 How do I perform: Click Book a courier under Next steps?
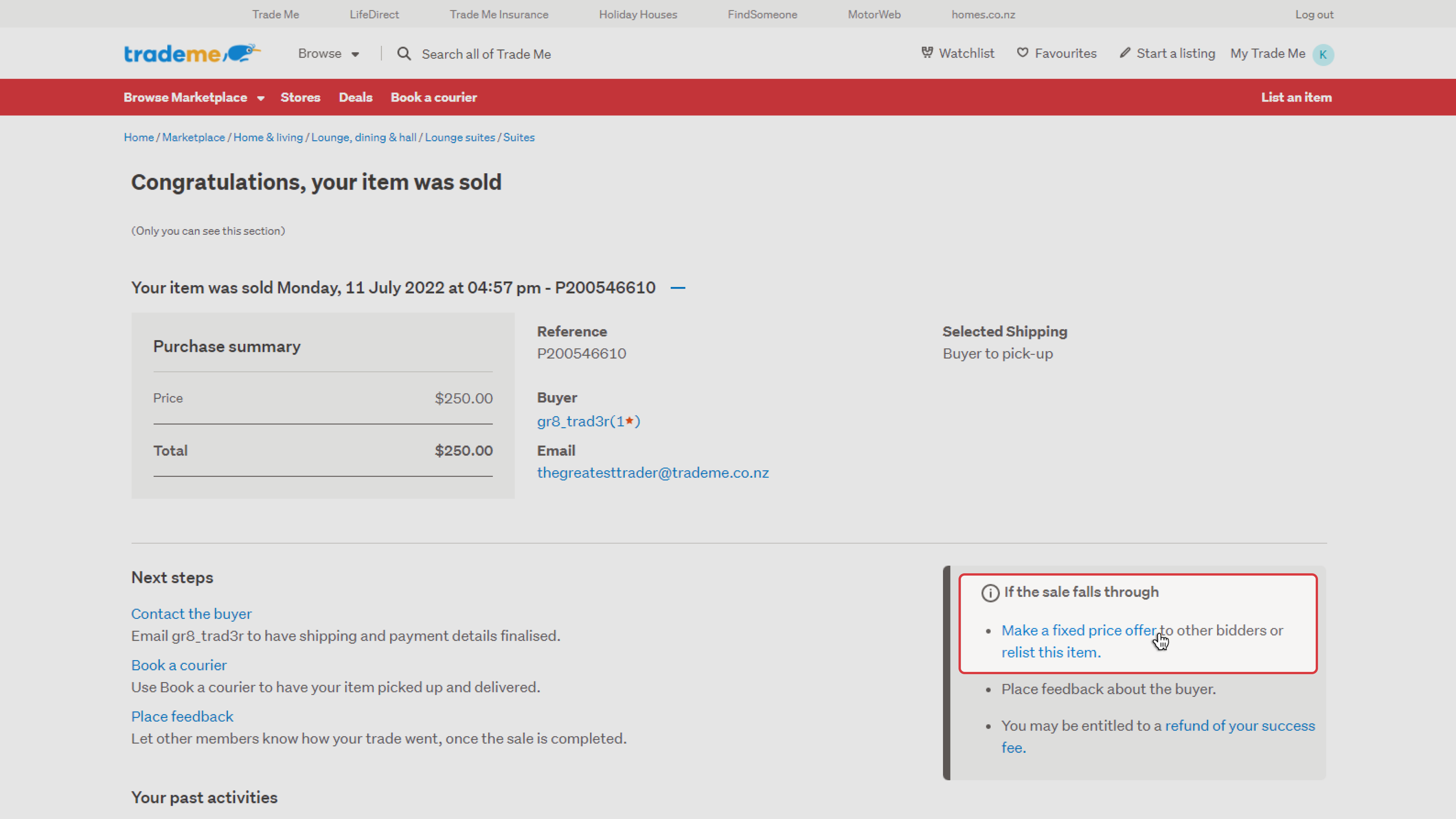[x=179, y=665]
